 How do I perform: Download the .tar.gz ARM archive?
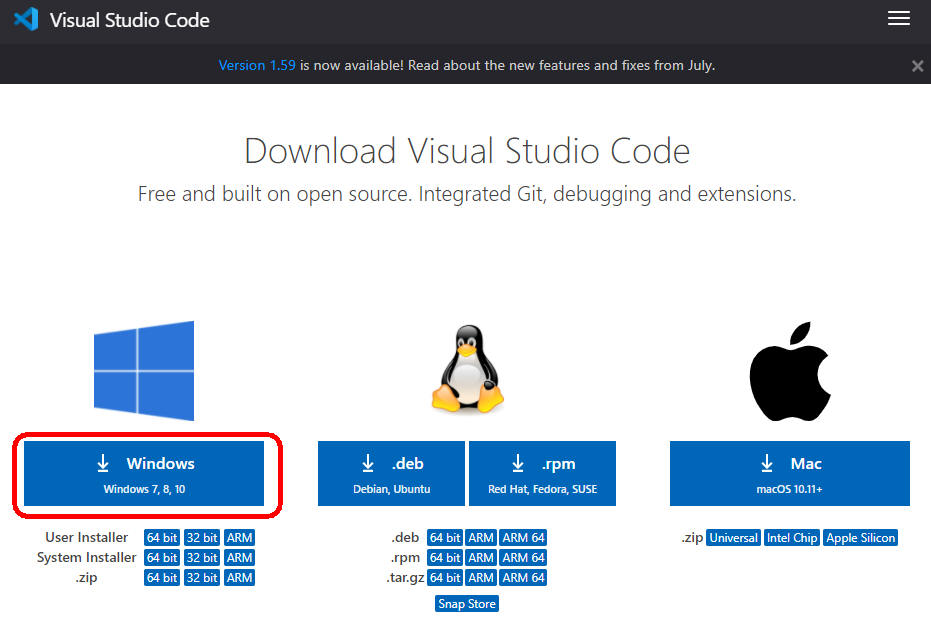point(481,578)
